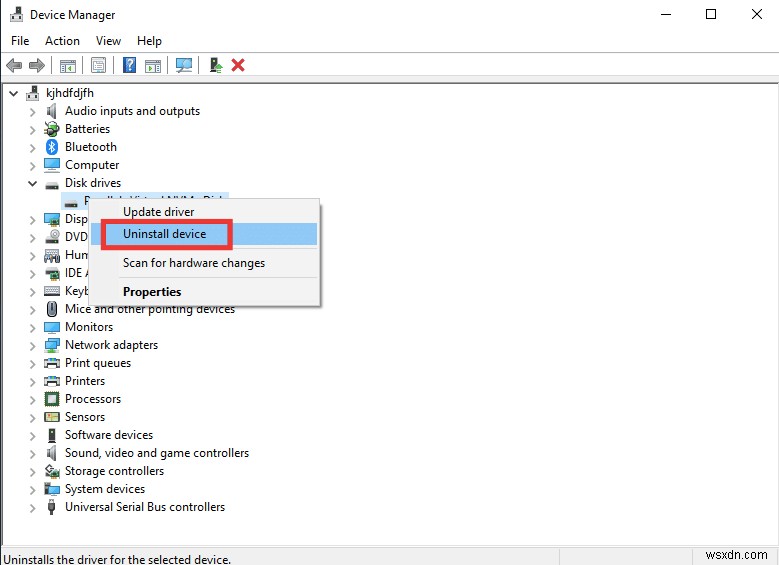Click the System devices folder icon
The image size is (779, 565).
tap(52, 489)
